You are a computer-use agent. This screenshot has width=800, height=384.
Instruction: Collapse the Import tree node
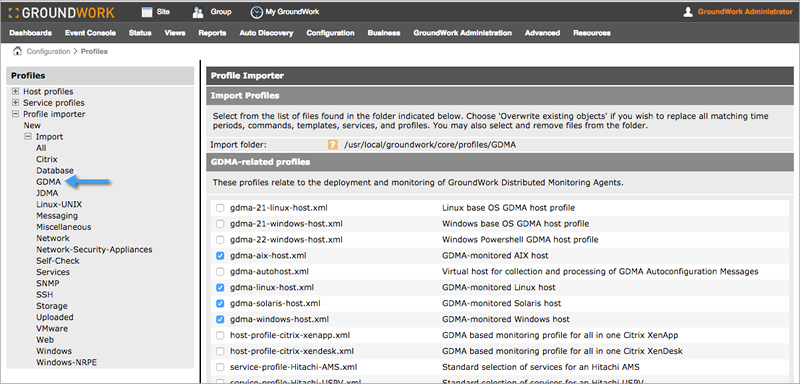(x=28, y=137)
